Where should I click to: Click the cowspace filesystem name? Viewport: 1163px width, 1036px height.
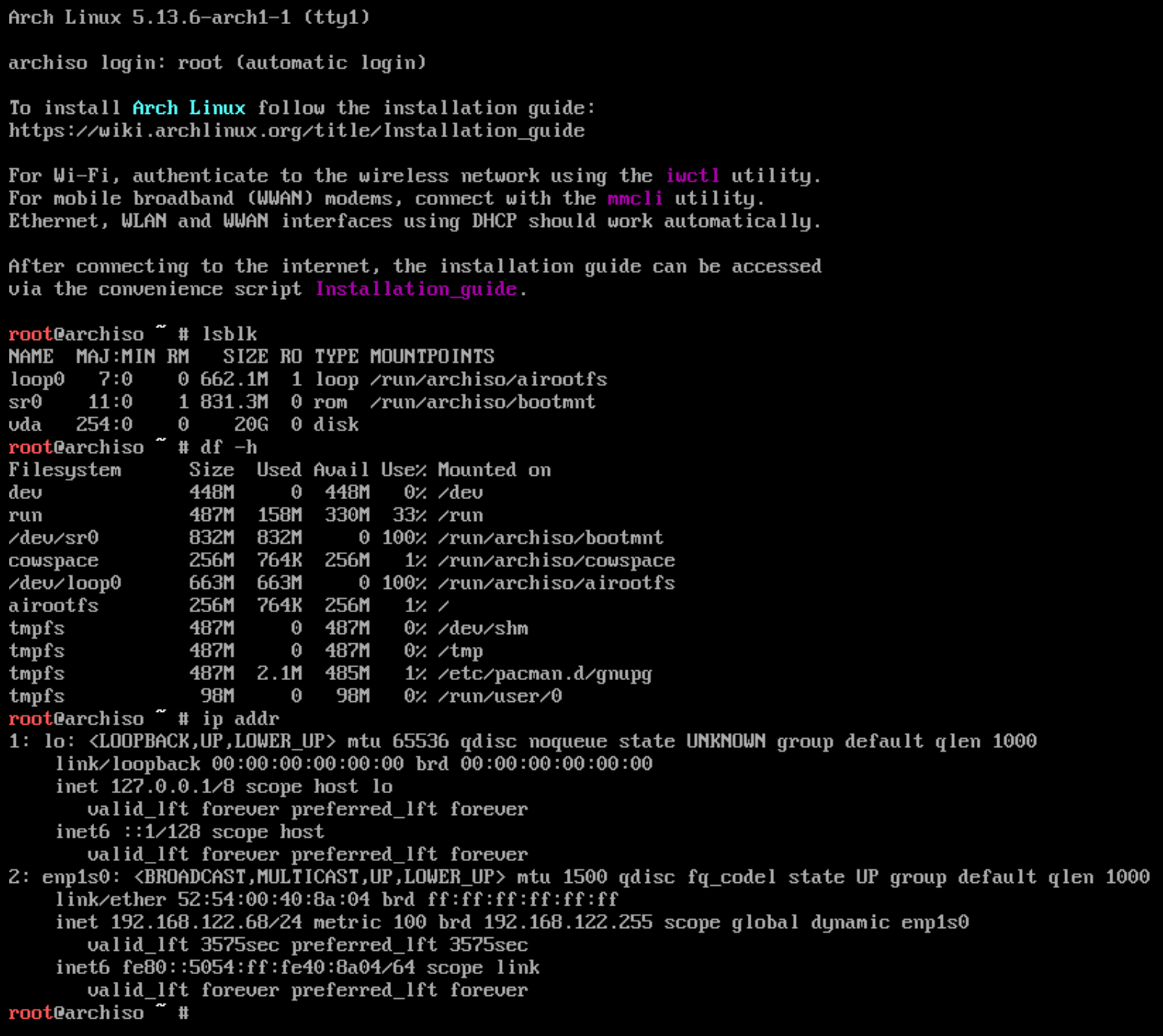54,560
